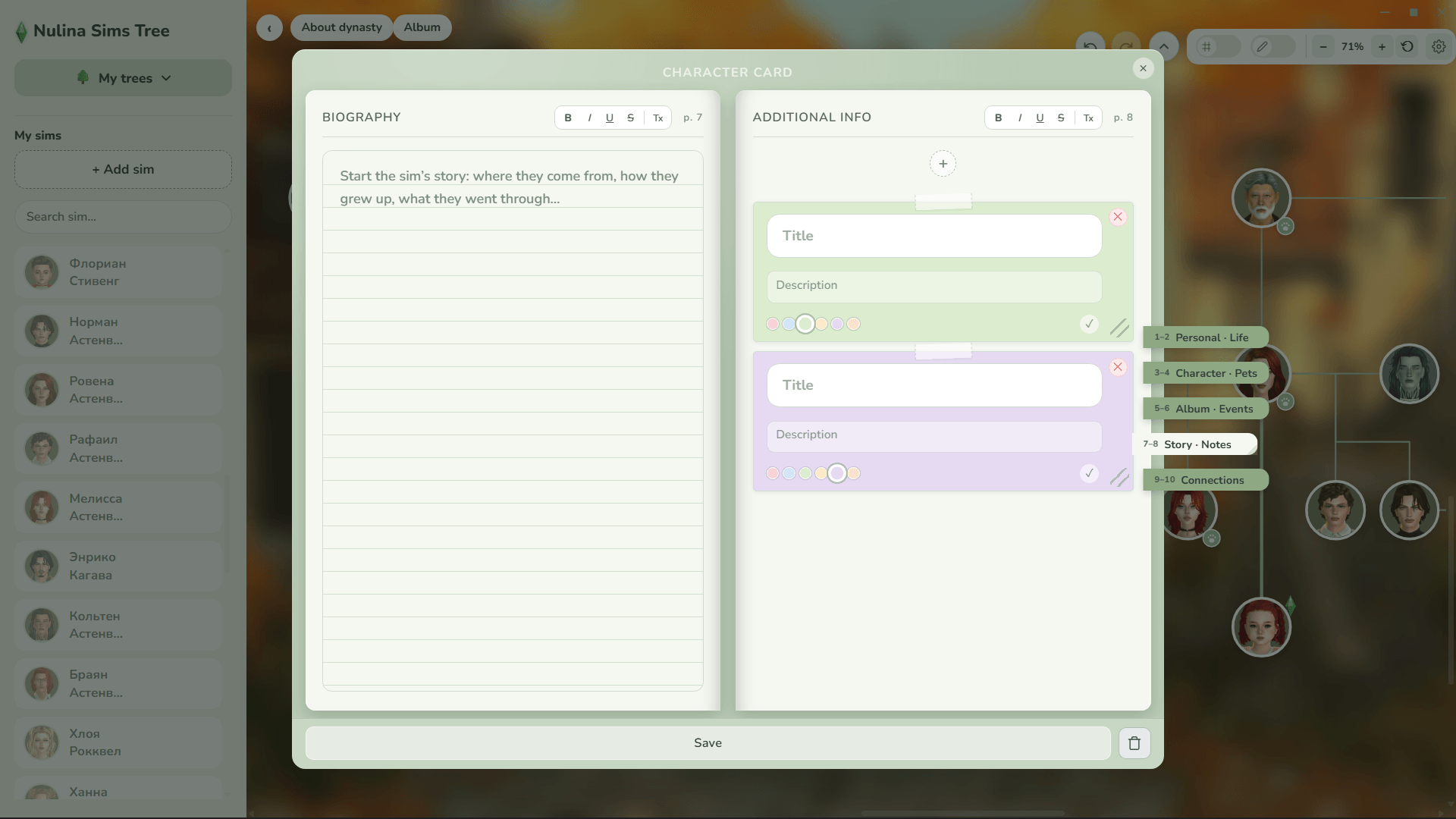The height and width of the screenshot is (819, 1456).
Task: Open the Connections tab
Action: tap(1206, 480)
